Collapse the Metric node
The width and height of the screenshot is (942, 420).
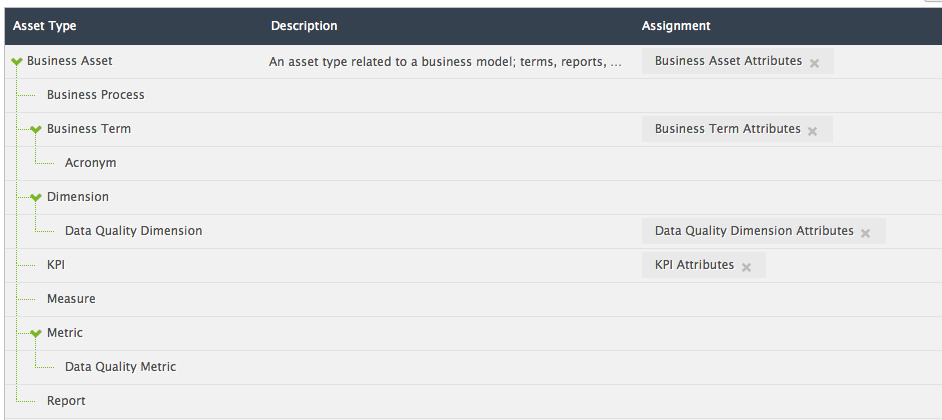(x=36, y=333)
